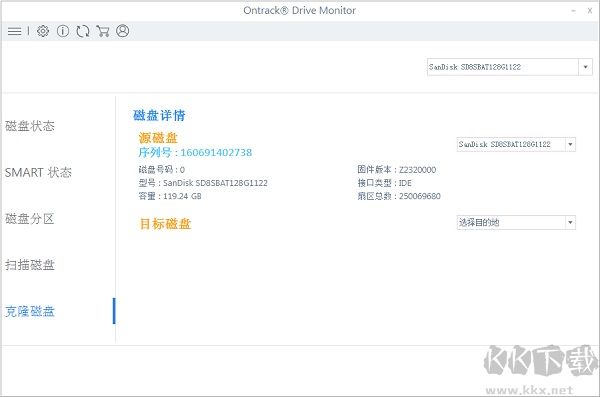Image resolution: width=600 pixels, height=397 pixels.
Task: Click the 容量 119.24 GB value
Action: [x=170, y=196]
